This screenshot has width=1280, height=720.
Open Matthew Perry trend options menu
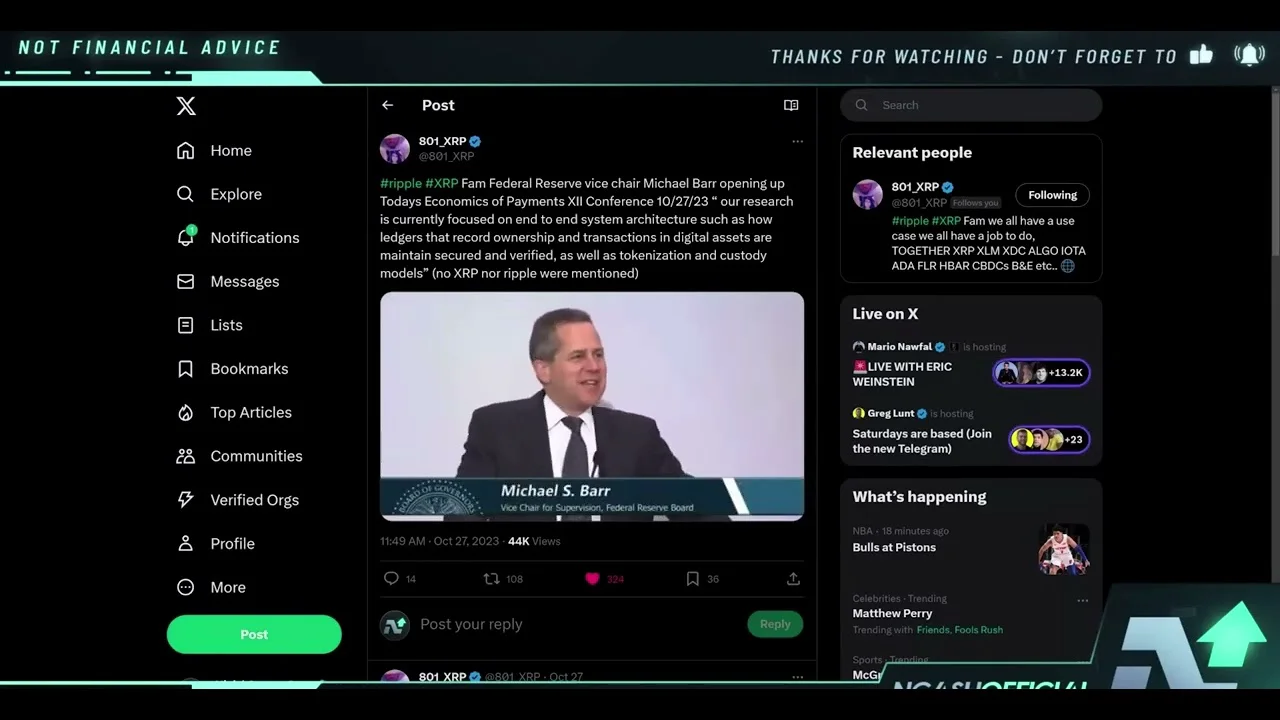tap(1082, 601)
